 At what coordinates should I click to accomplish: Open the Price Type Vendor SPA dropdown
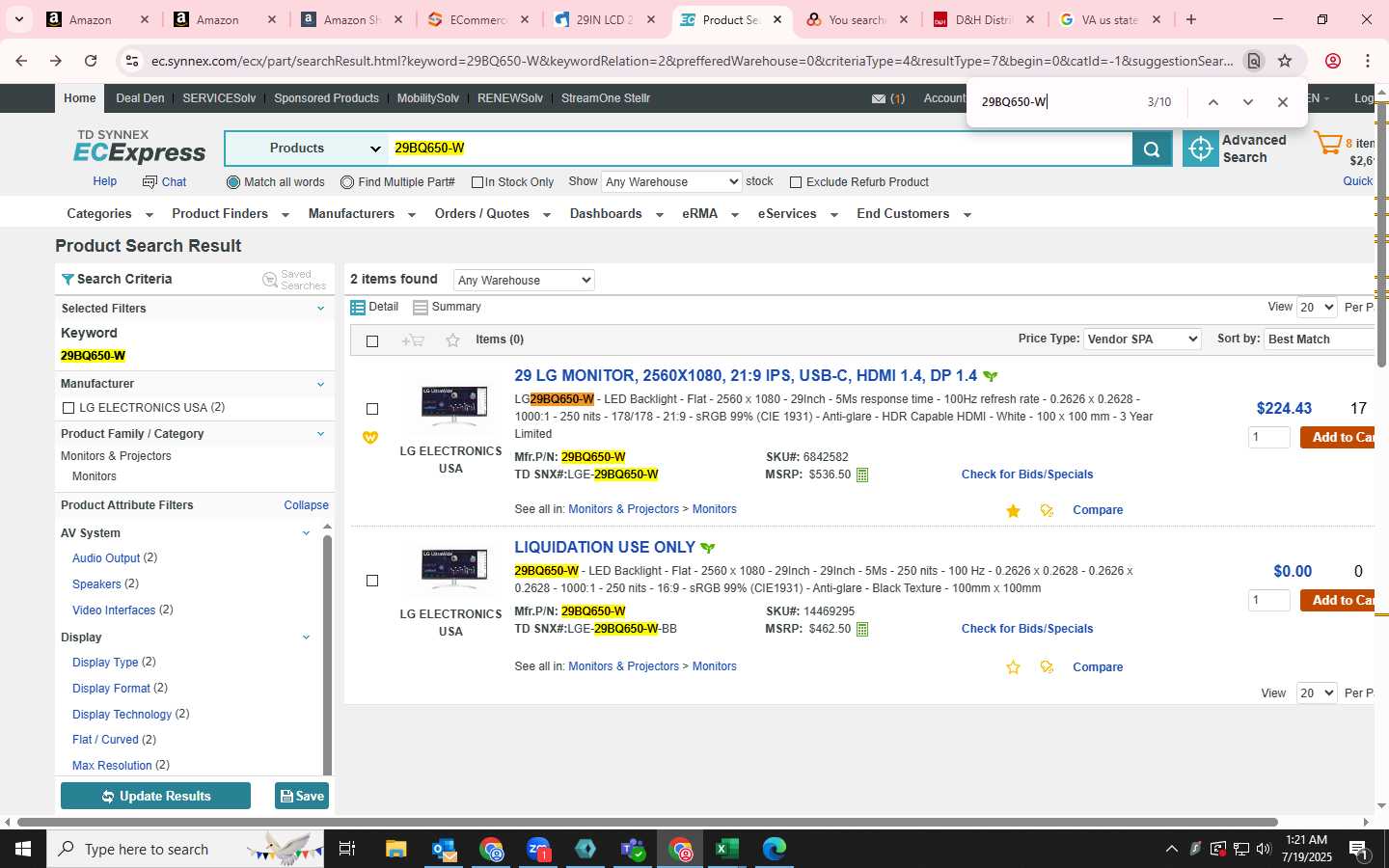pos(1142,339)
